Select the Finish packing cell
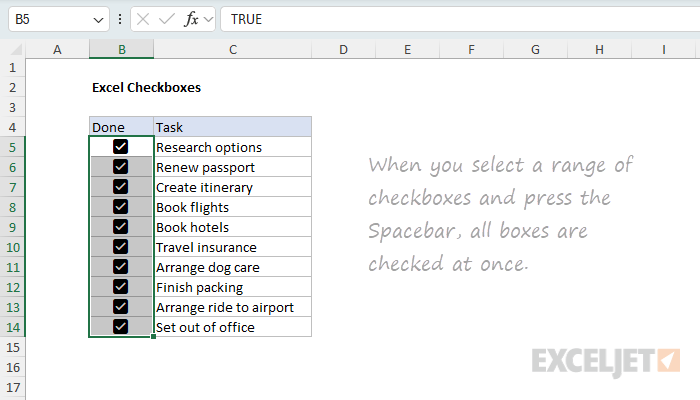This screenshot has height=400, width=700. 233,288
